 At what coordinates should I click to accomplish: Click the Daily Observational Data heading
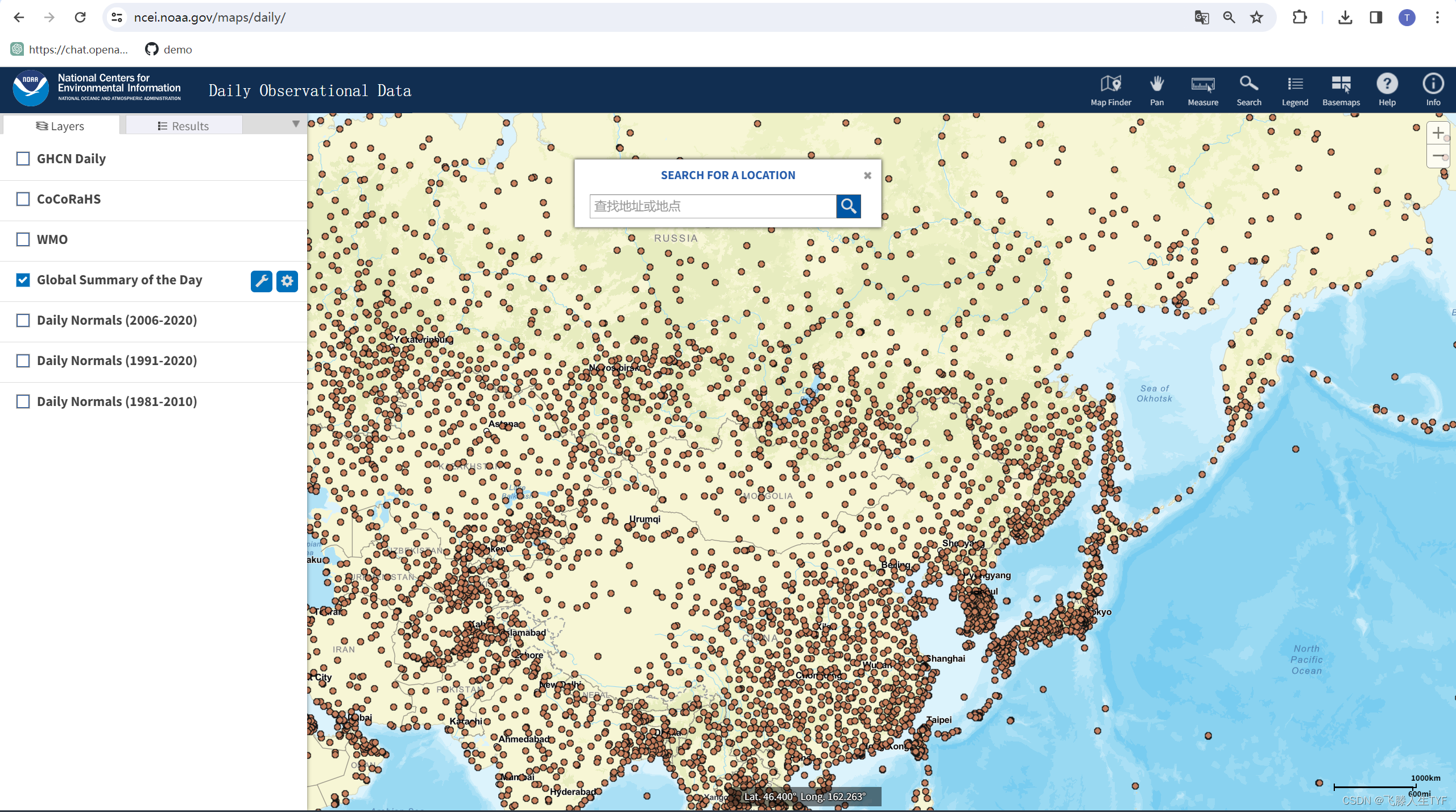pos(310,90)
